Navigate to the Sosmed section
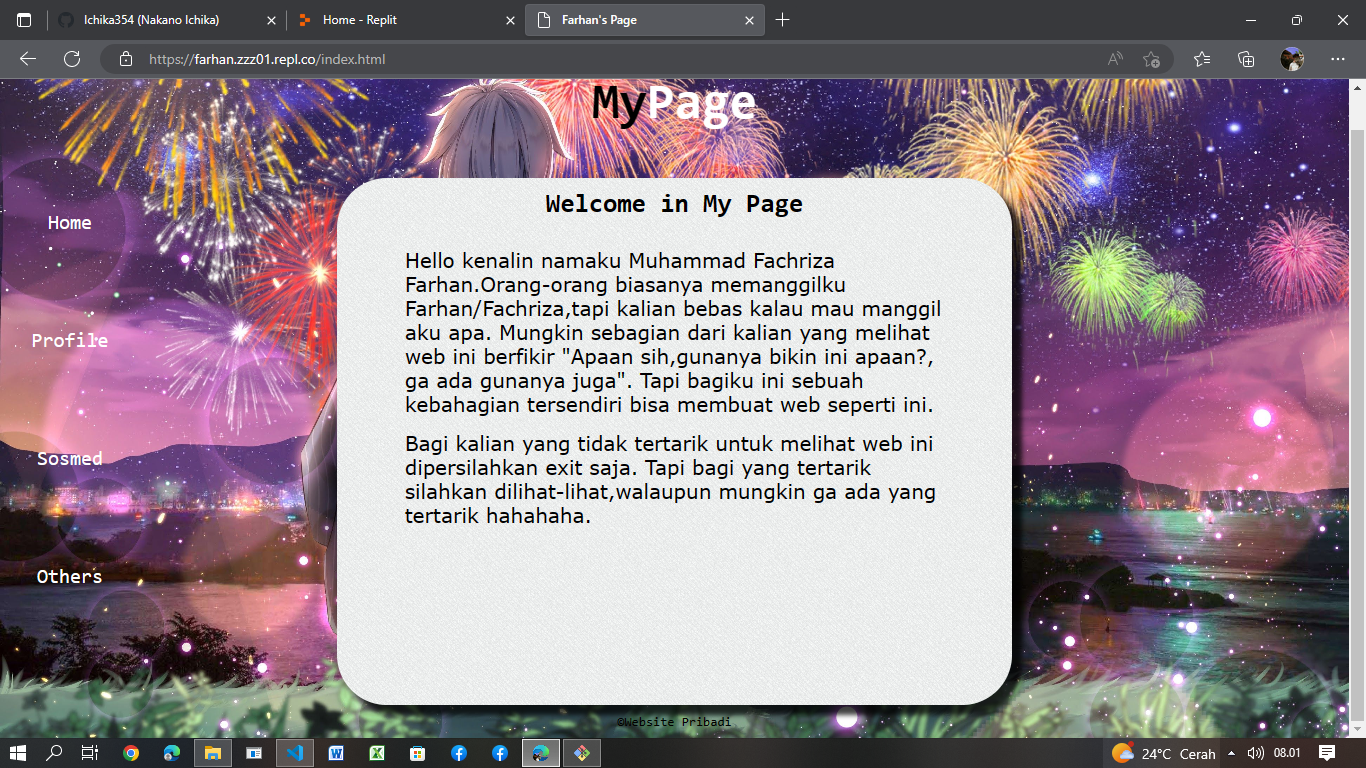This screenshot has height=768, width=1366. [x=68, y=458]
